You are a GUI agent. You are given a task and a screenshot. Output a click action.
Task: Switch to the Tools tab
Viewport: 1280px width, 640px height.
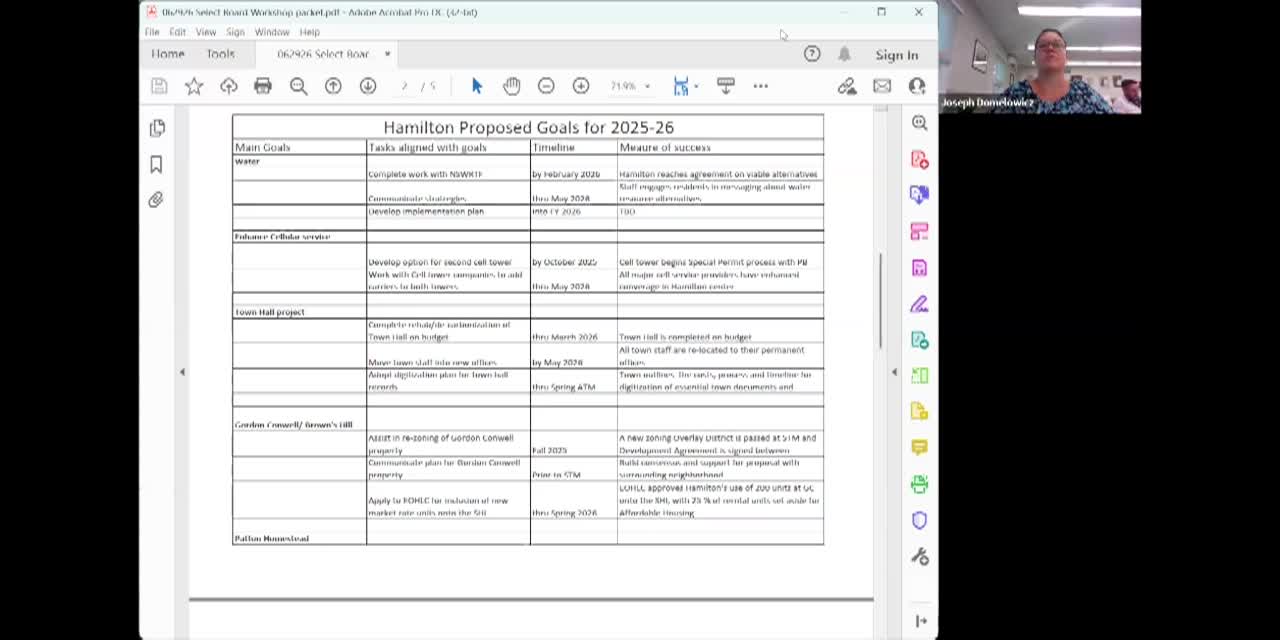click(x=220, y=54)
